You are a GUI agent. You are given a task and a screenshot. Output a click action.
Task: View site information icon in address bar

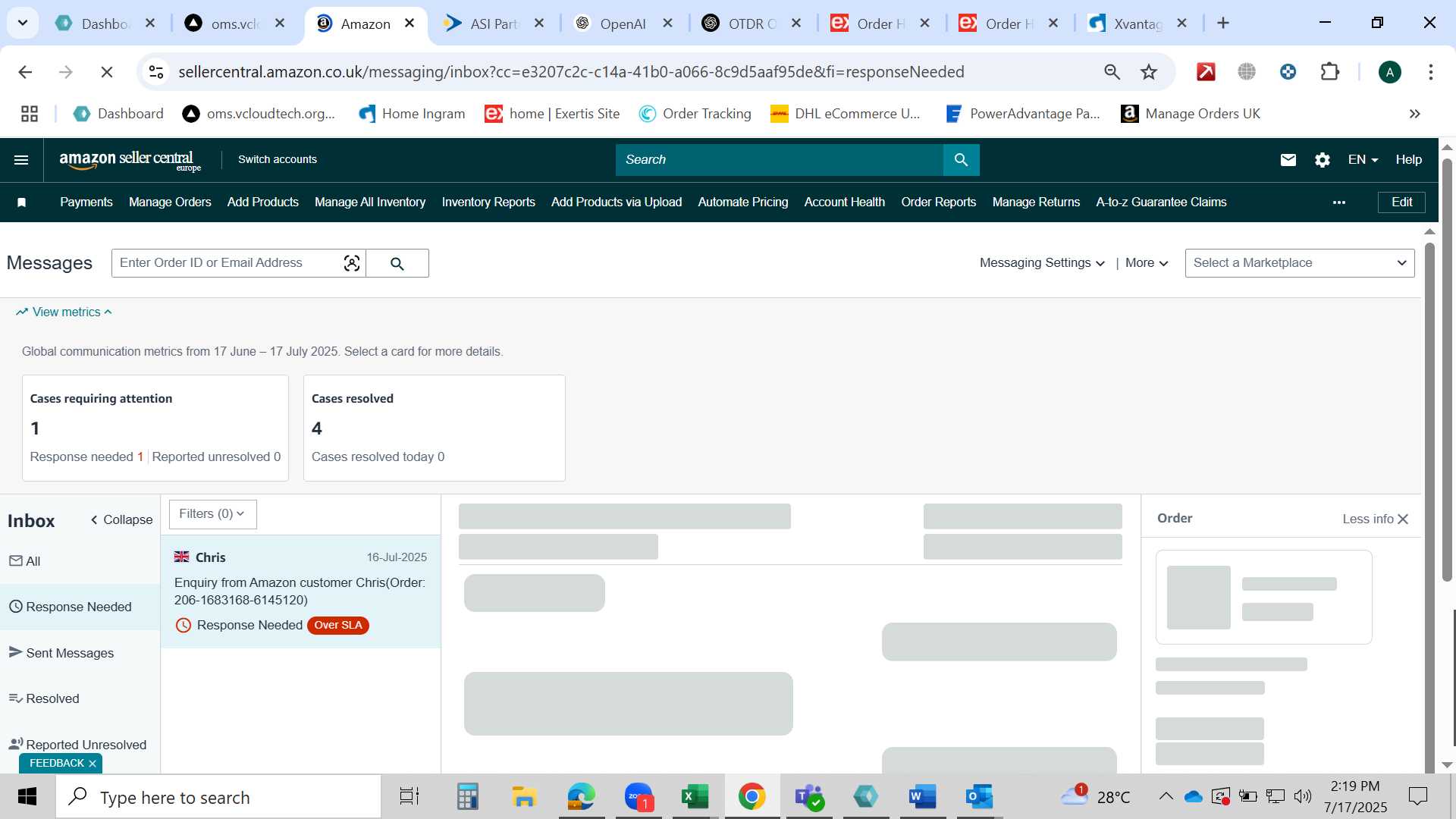click(156, 72)
